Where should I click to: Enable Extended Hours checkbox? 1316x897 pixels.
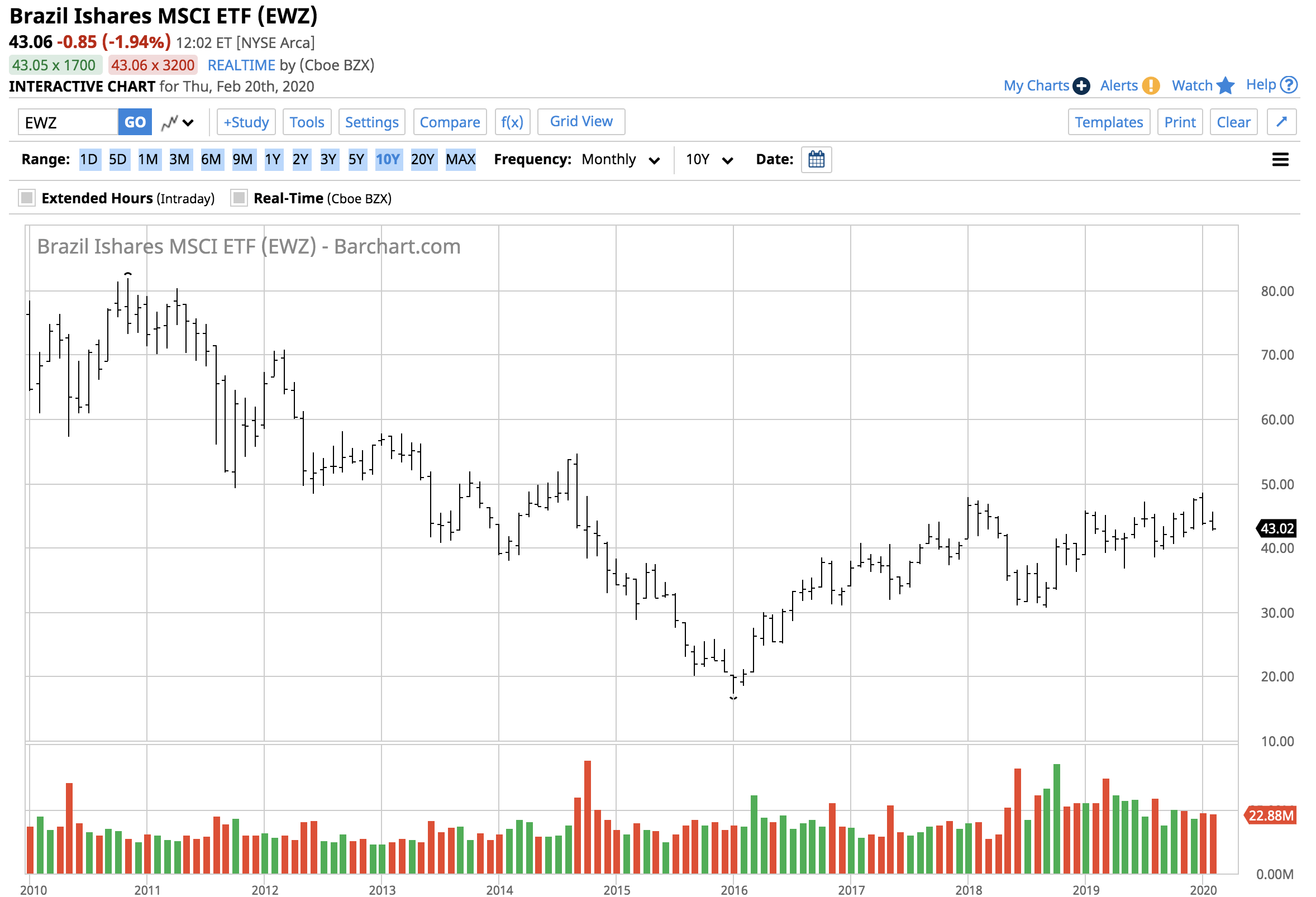click(x=27, y=198)
